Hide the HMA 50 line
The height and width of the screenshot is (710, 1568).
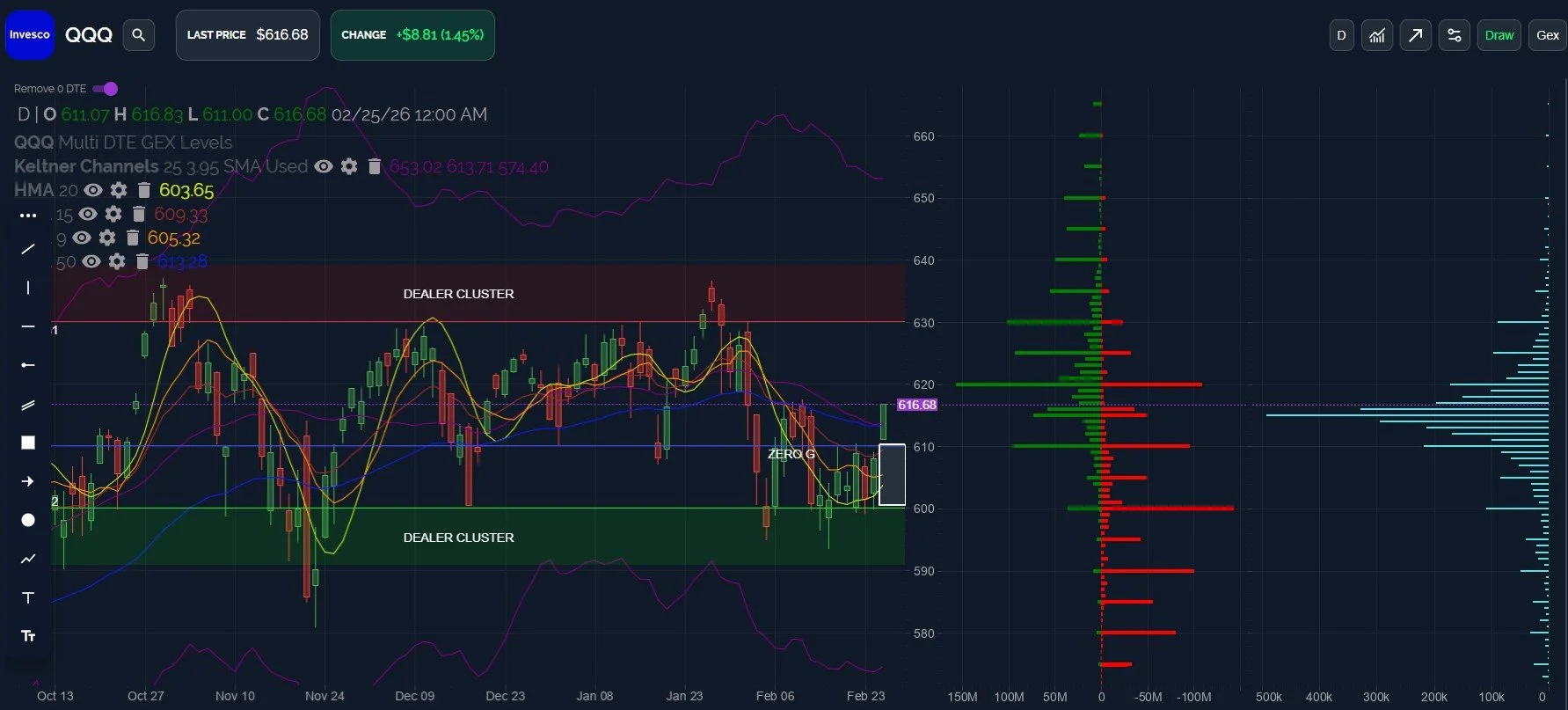91,261
